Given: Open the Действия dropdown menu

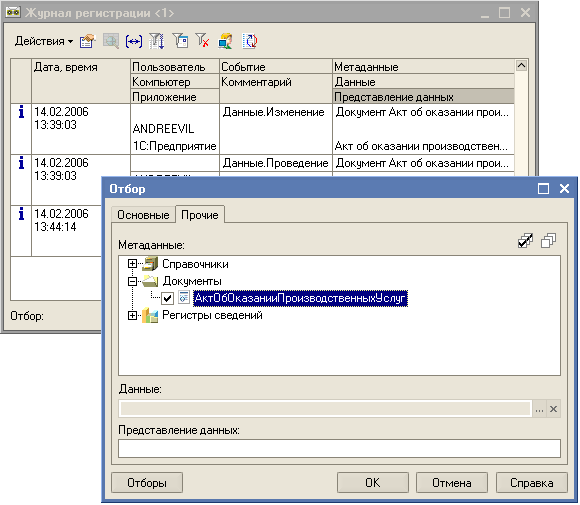Looking at the screenshot, I should 44,41.
